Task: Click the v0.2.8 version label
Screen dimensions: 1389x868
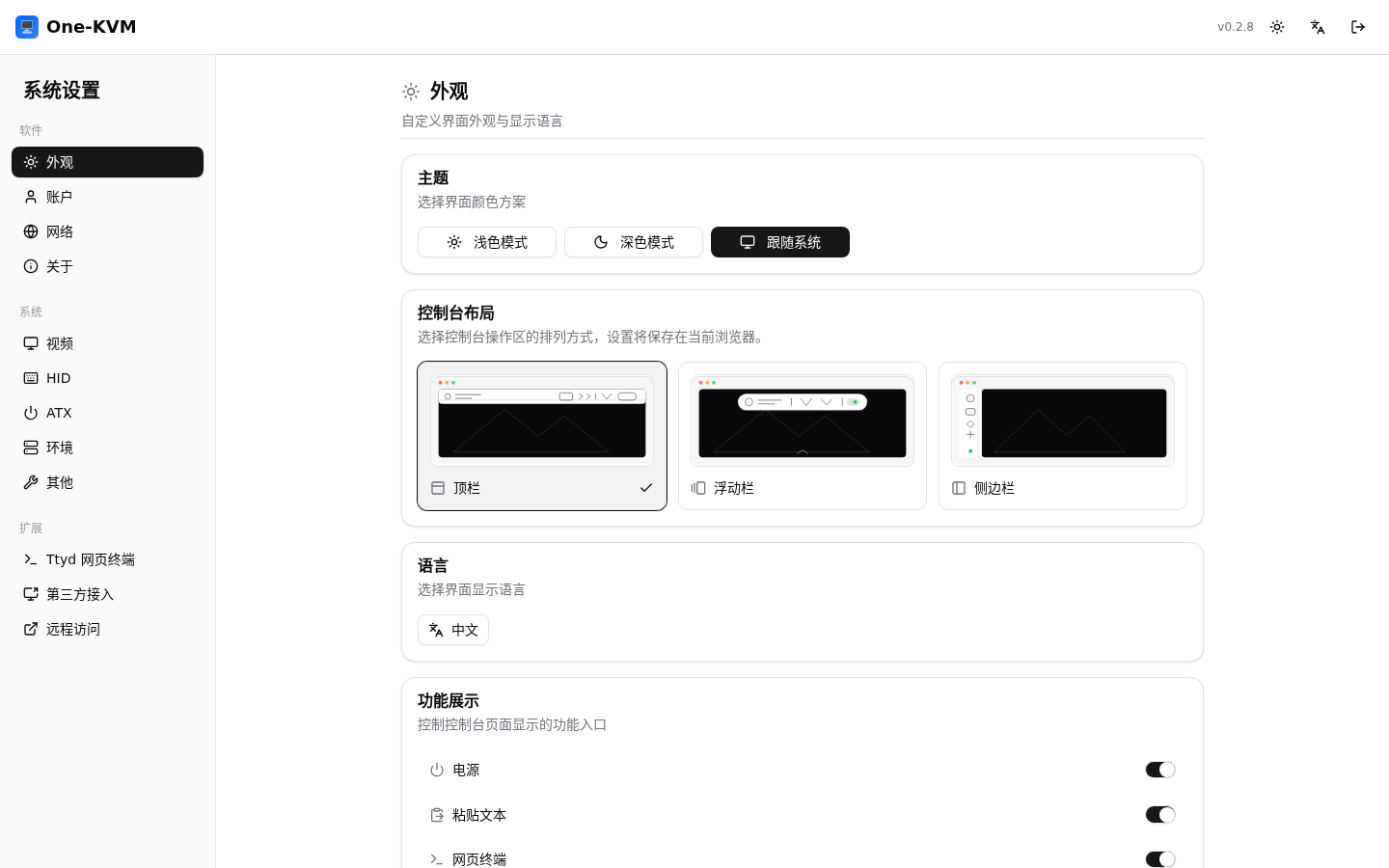Action: click(1236, 27)
